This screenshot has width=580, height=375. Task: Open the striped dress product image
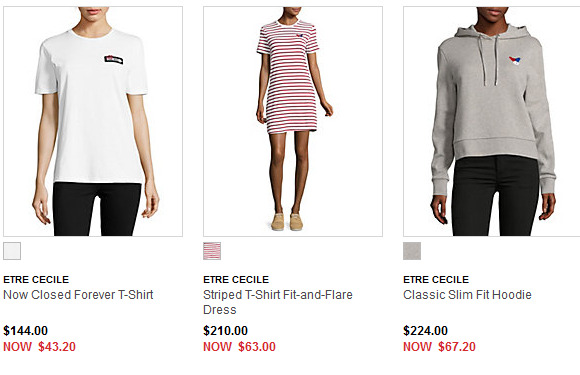tap(293, 121)
